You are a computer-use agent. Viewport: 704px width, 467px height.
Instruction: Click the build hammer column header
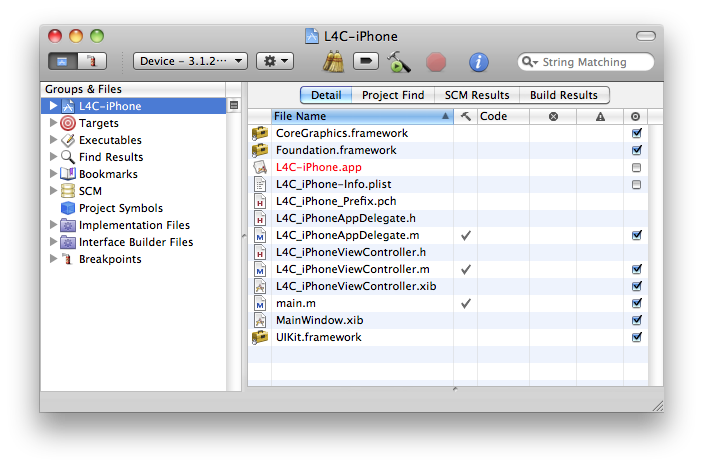point(466,116)
